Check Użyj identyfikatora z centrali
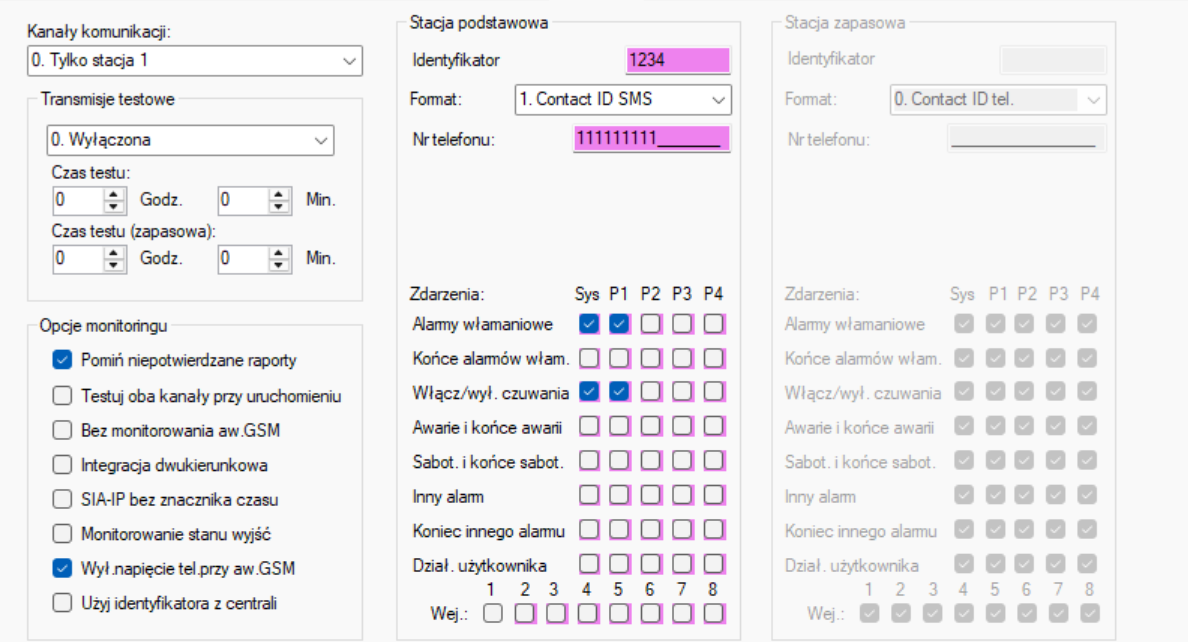The width and height of the screenshot is (1188, 642). click(x=62, y=603)
